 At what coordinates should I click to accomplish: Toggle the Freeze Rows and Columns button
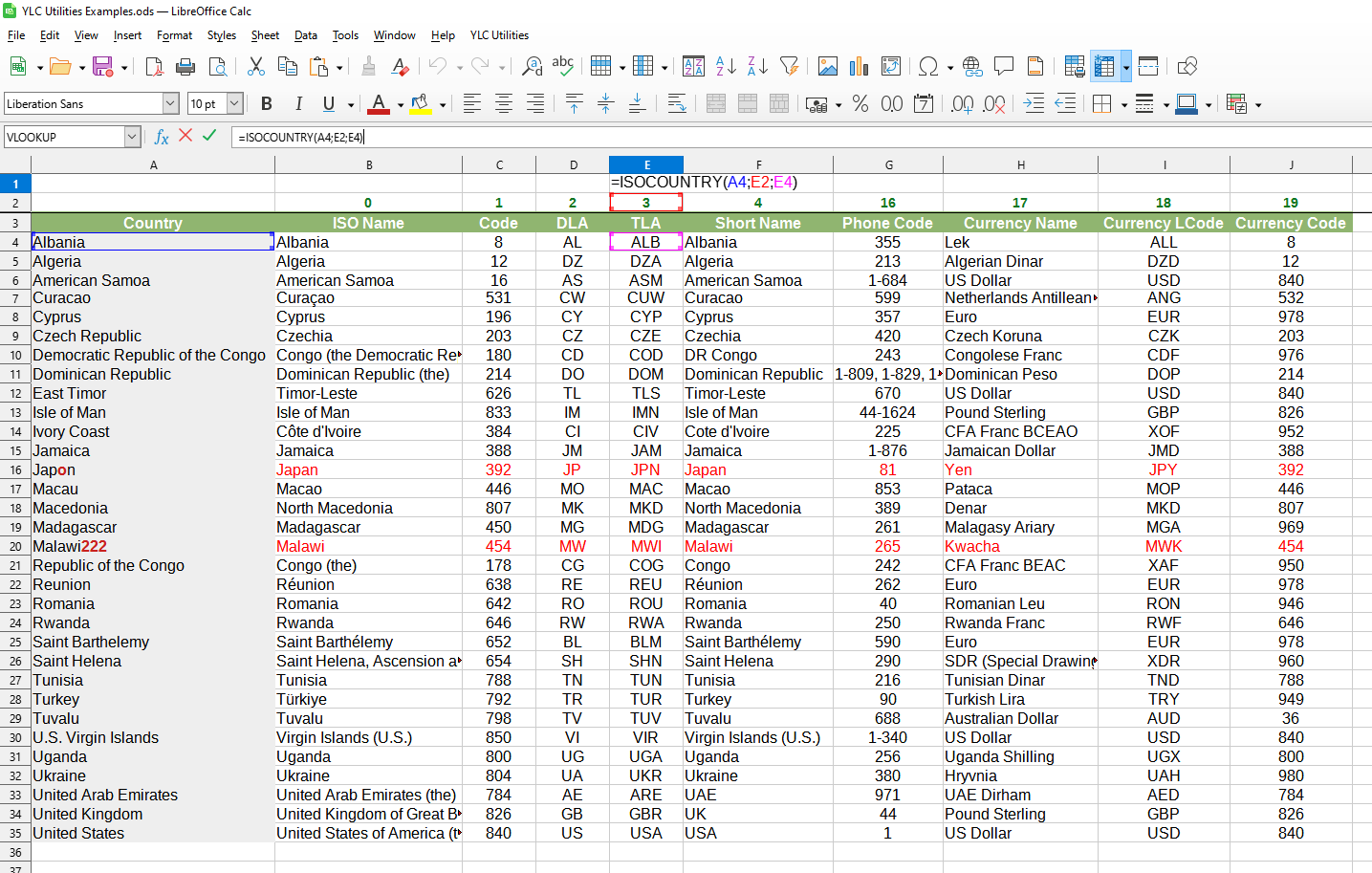coord(1104,66)
